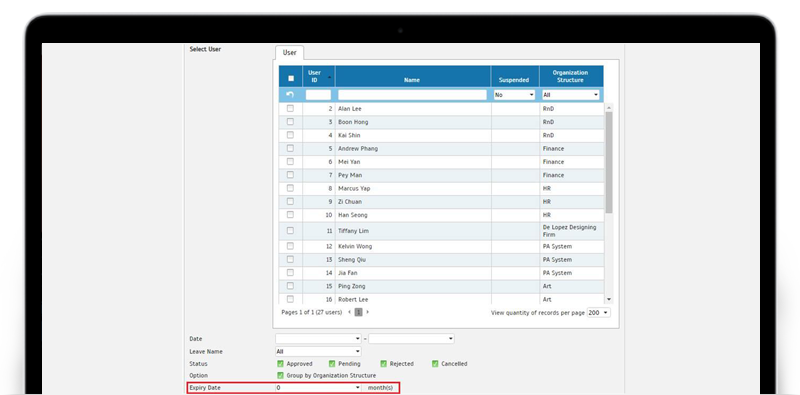
Task: Toggle select-all checkbox in table header
Action: 291,78
